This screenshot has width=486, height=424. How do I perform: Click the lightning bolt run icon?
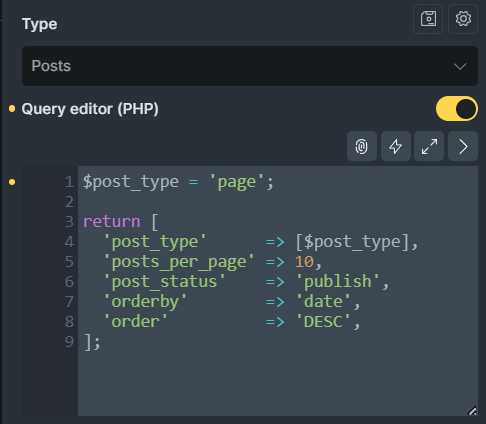(396, 146)
